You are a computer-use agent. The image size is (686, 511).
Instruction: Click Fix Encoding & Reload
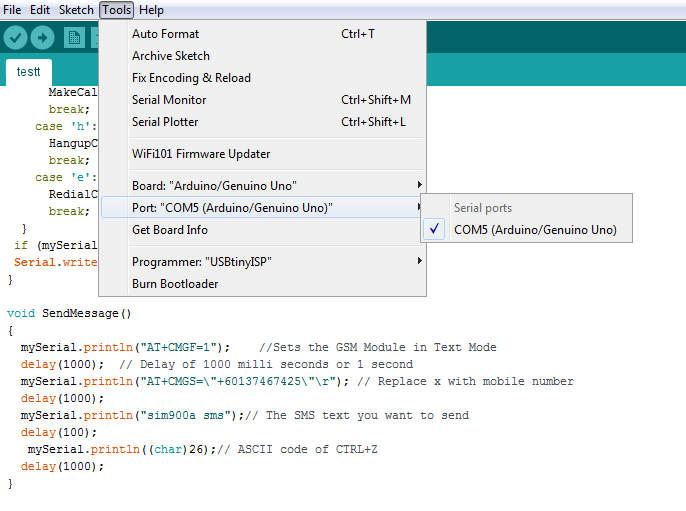pyautogui.click(x=191, y=78)
